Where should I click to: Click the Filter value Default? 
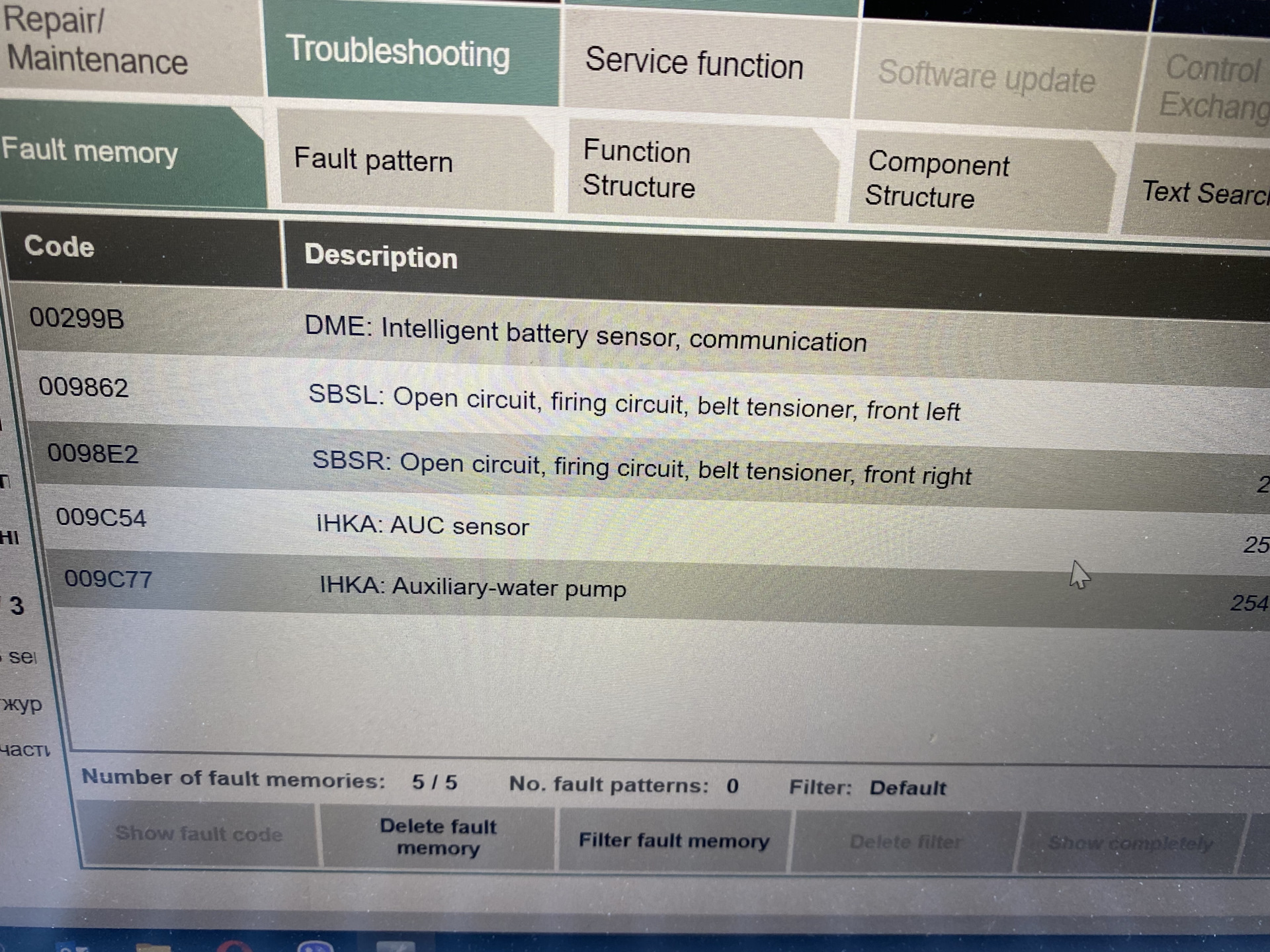pyautogui.click(x=908, y=788)
